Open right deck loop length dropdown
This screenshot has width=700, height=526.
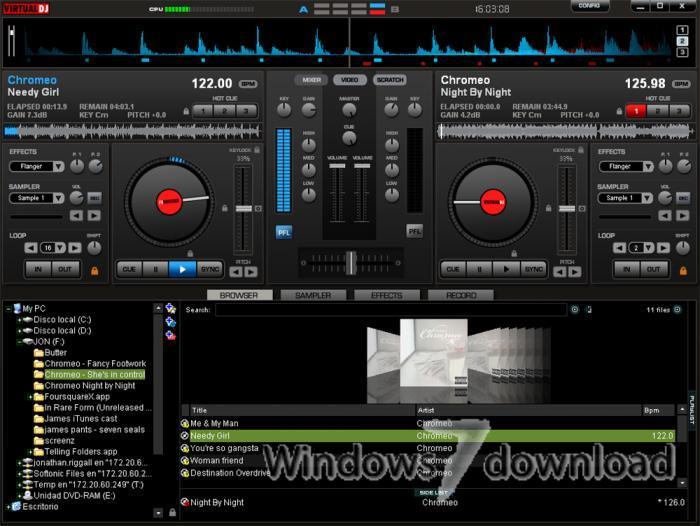[x=649, y=248]
